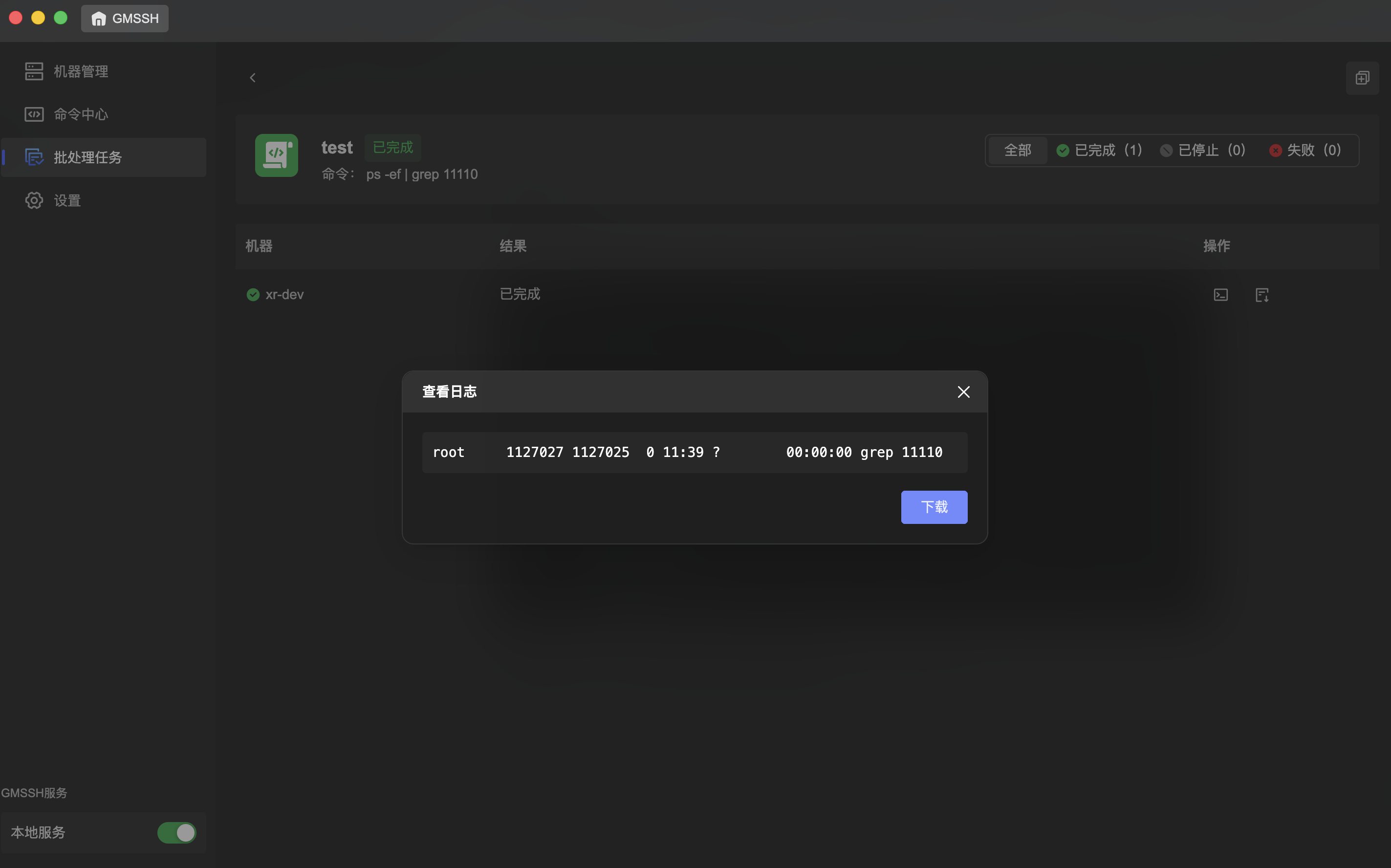
Task: Click the duplicate task icon at top right
Action: click(1362, 78)
